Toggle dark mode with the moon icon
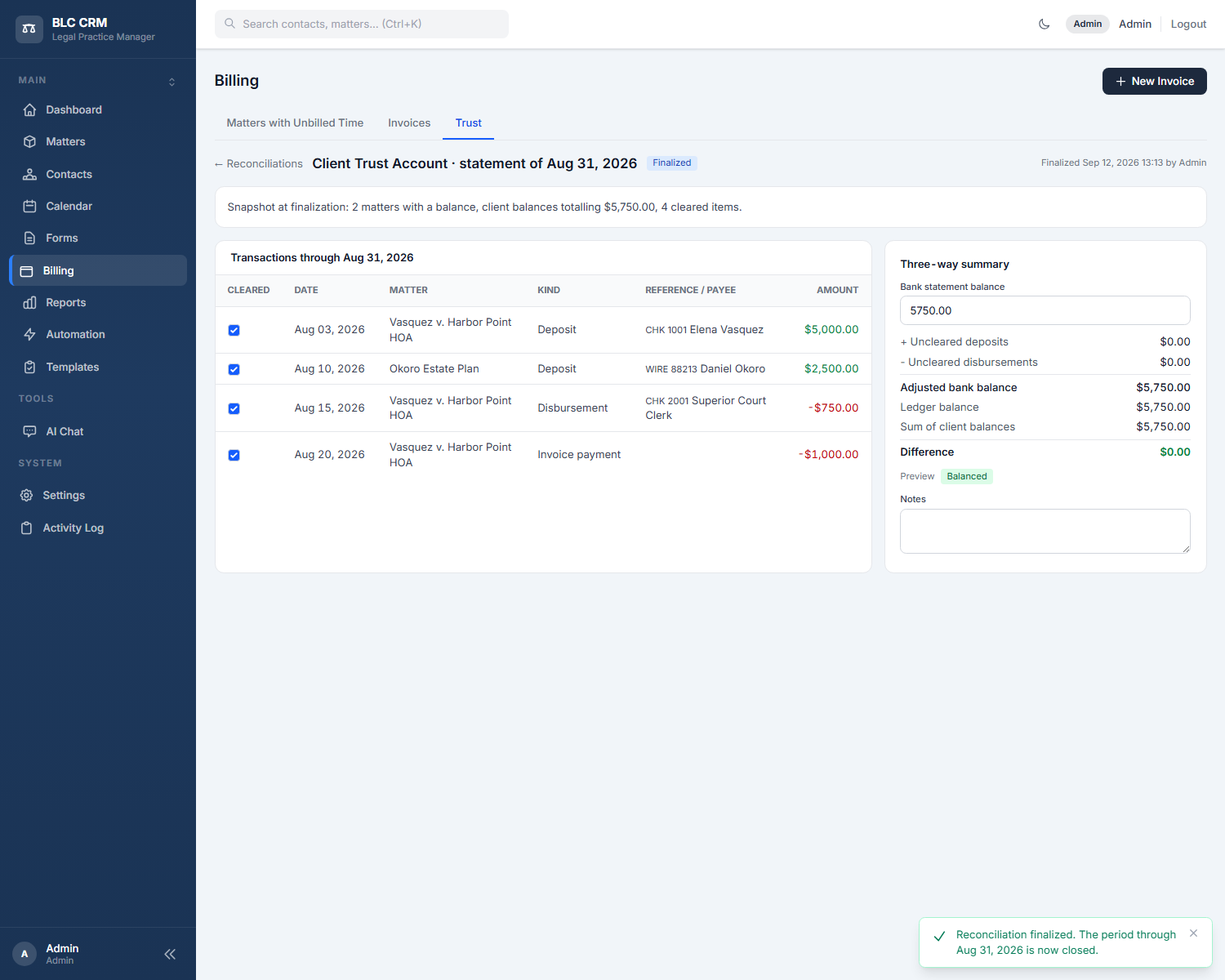The image size is (1225, 980). (x=1045, y=24)
